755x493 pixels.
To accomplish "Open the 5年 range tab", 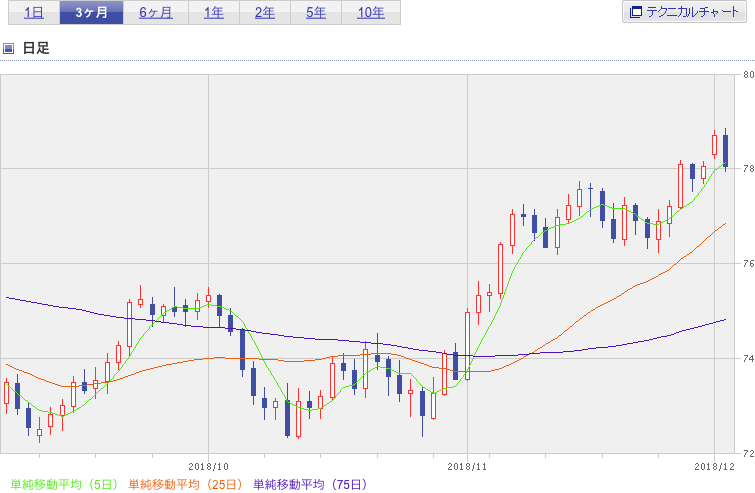I will click(x=316, y=13).
